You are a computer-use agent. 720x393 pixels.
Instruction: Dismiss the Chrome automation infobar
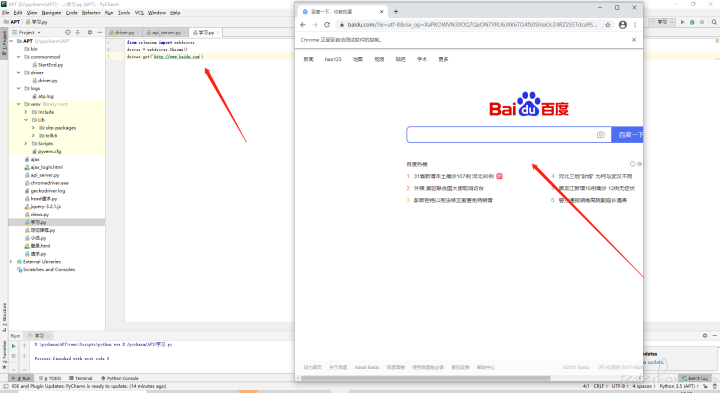634,40
